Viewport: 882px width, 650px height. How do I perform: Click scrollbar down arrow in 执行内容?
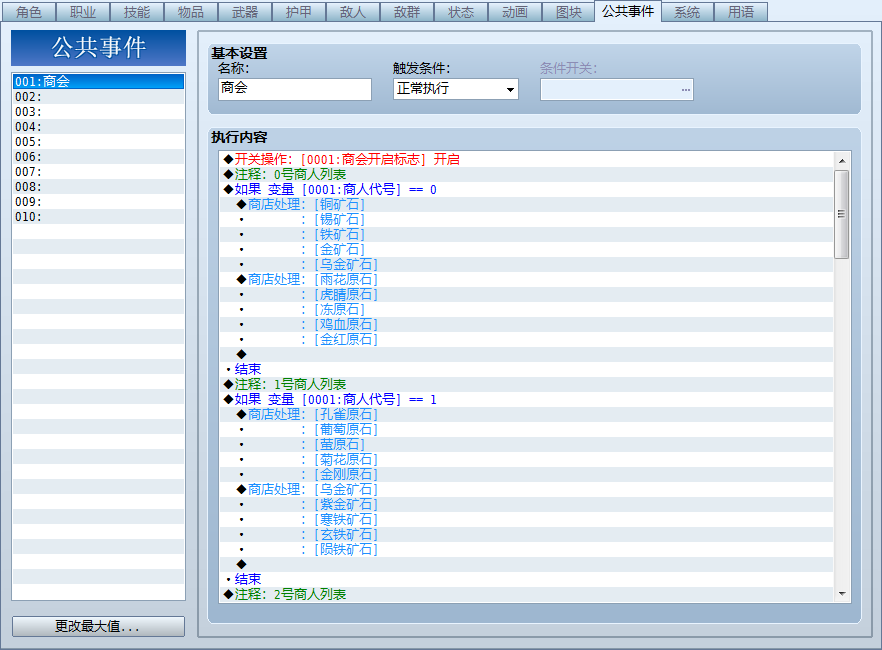[x=842, y=593]
